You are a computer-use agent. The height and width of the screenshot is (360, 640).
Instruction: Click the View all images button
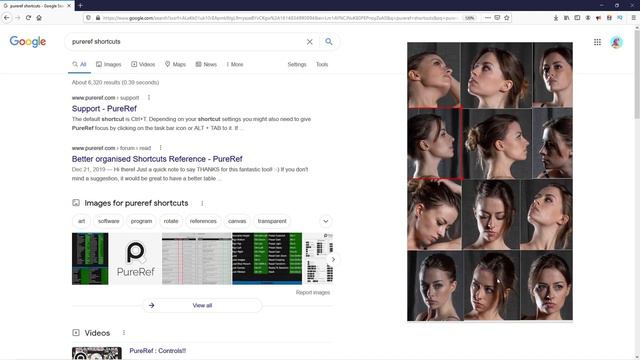(x=202, y=305)
